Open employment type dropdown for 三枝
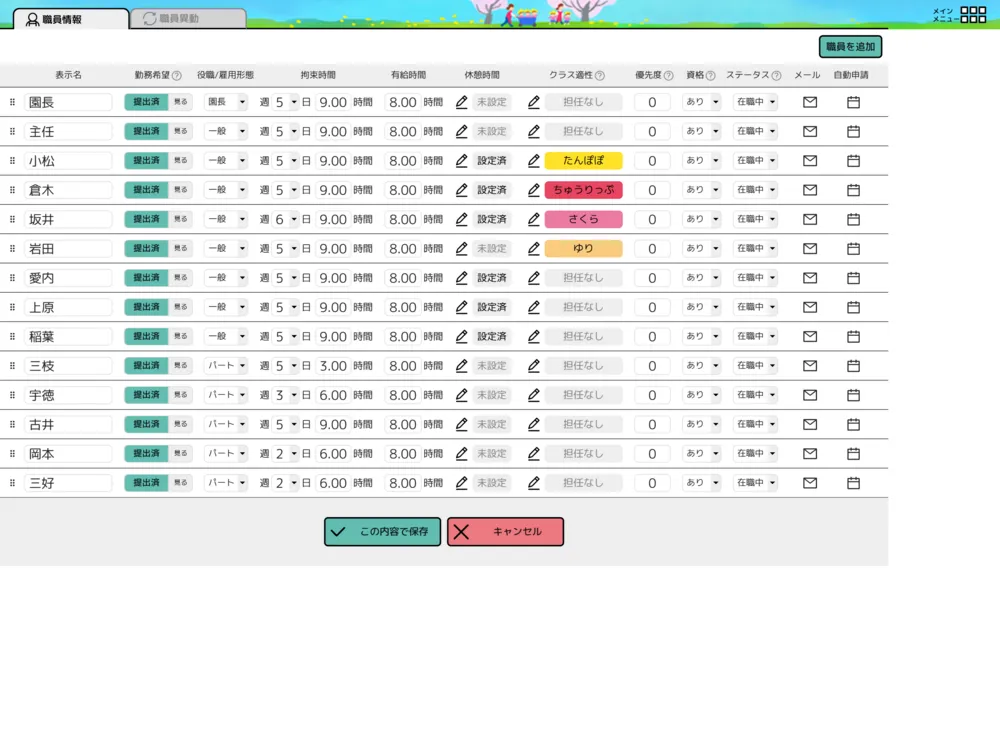This screenshot has width=1000, height=750. [226, 365]
